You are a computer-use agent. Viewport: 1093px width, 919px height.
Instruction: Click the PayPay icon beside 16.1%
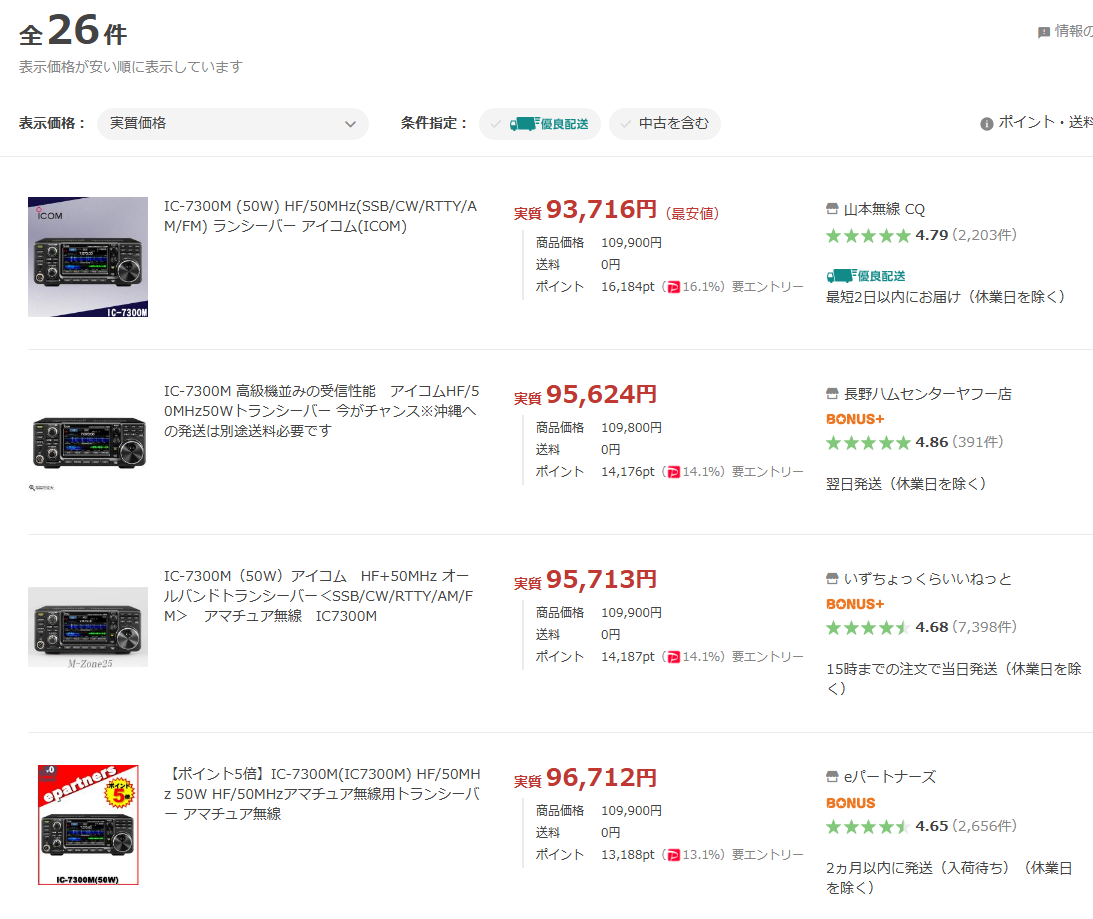click(x=673, y=287)
